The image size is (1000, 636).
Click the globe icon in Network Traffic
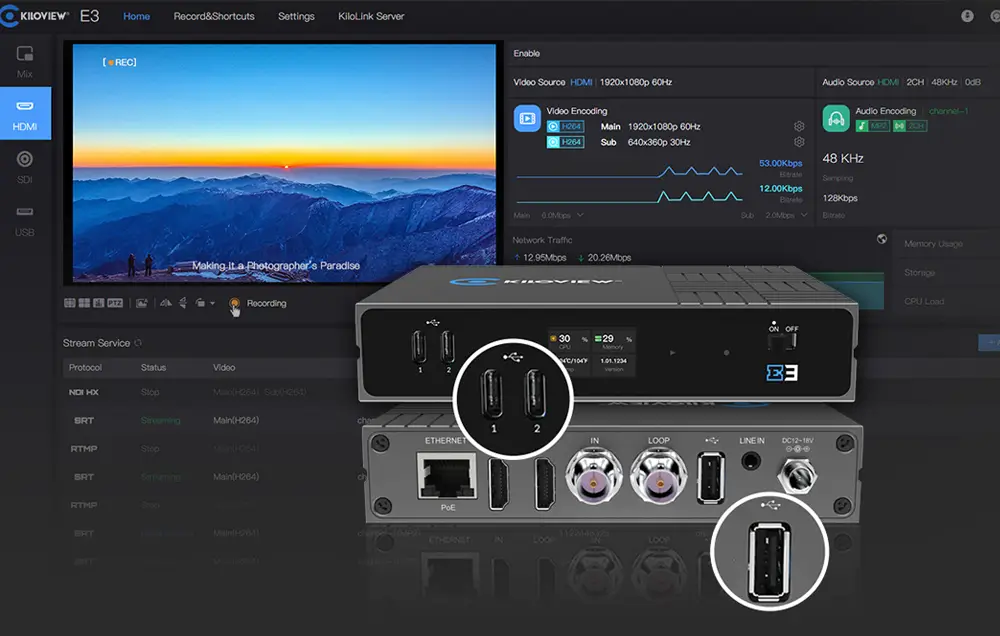[881, 239]
